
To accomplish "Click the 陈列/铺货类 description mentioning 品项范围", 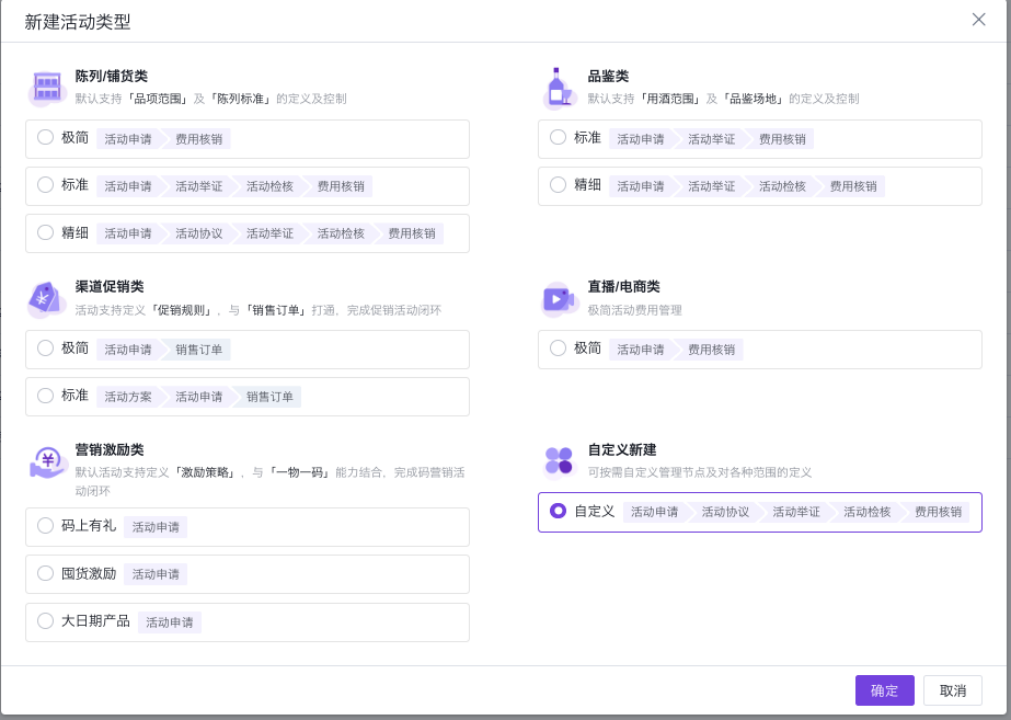I will (211, 99).
